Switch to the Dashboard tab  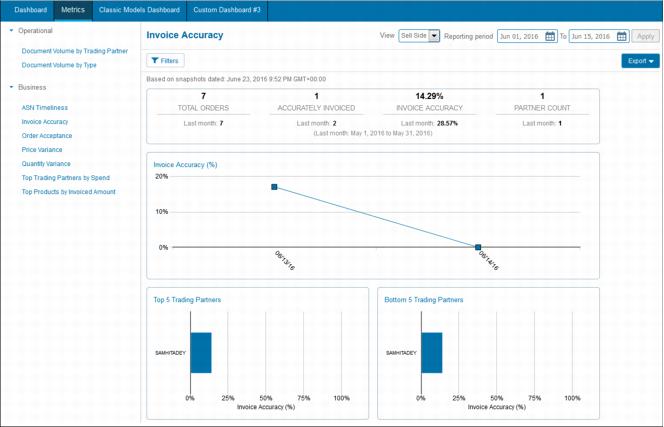[30, 10]
